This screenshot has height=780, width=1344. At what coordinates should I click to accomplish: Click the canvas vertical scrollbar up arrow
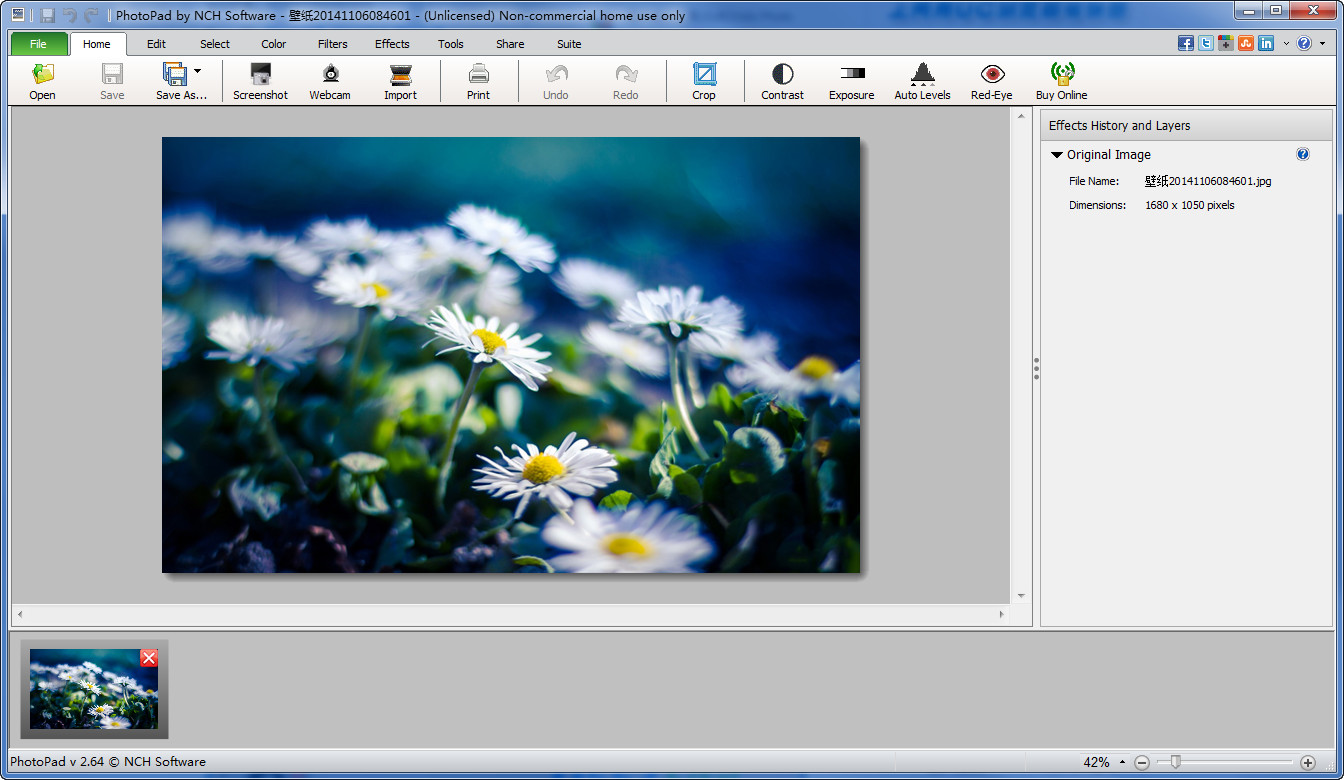coord(1021,117)
